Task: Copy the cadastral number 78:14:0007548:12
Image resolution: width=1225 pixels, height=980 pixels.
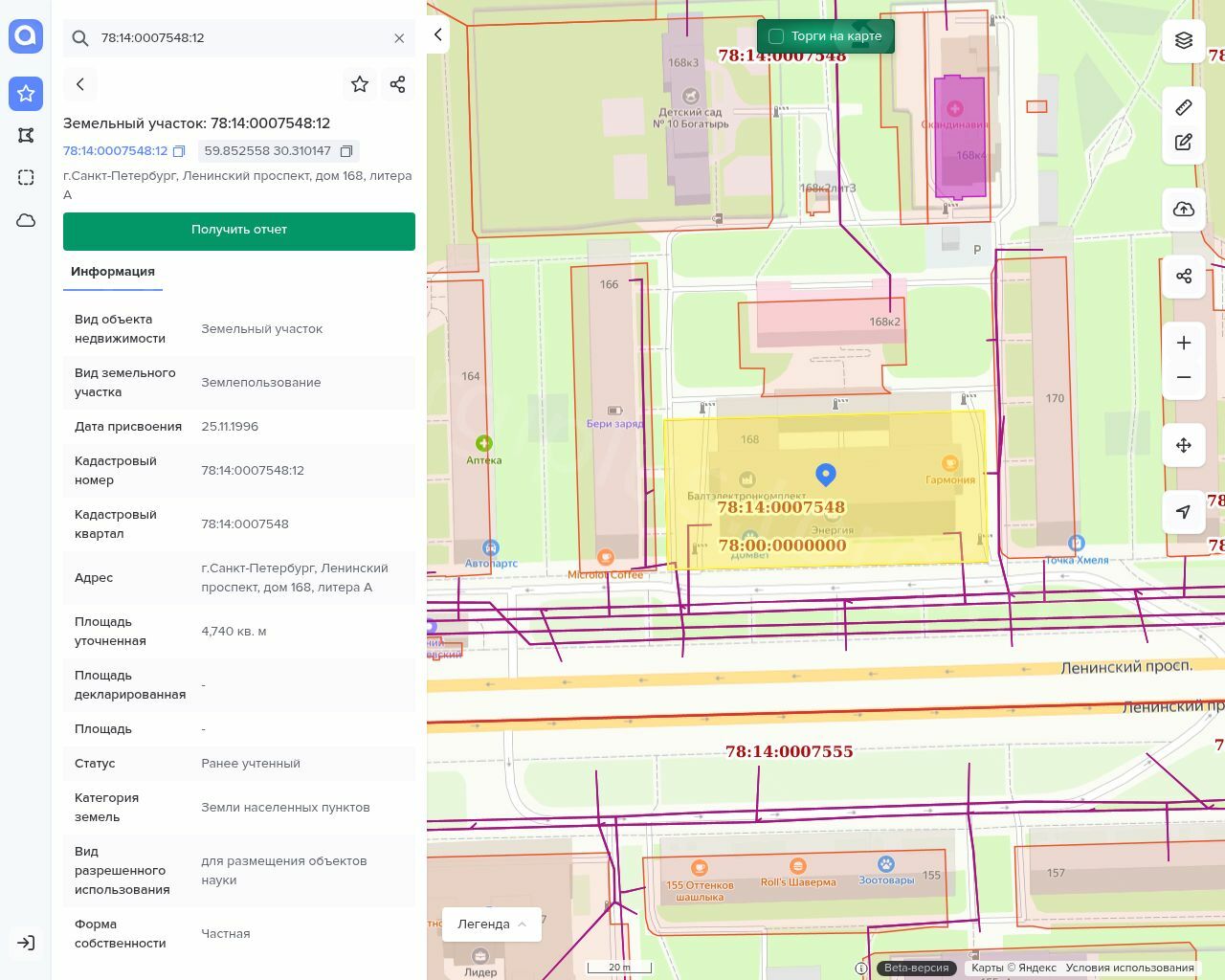Action: (x=179, y=151)
